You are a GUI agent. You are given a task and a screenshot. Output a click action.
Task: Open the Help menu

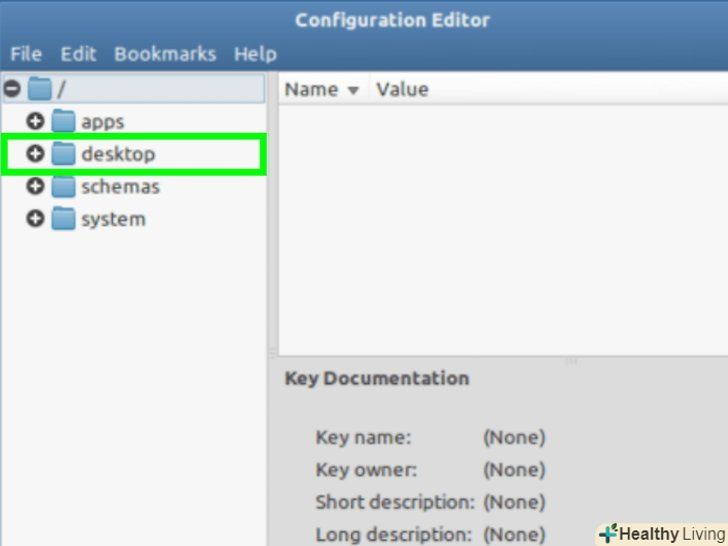pos(255,54)
